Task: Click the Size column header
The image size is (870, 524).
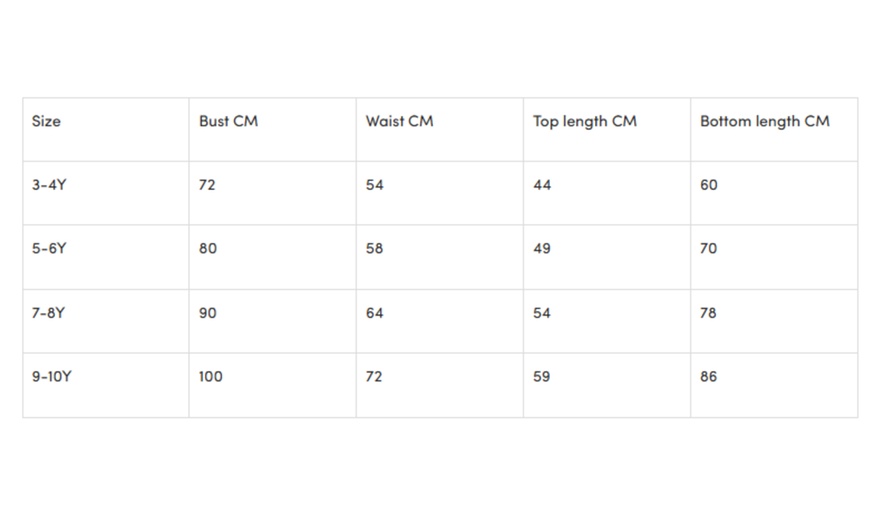Action: pos(46,121)
